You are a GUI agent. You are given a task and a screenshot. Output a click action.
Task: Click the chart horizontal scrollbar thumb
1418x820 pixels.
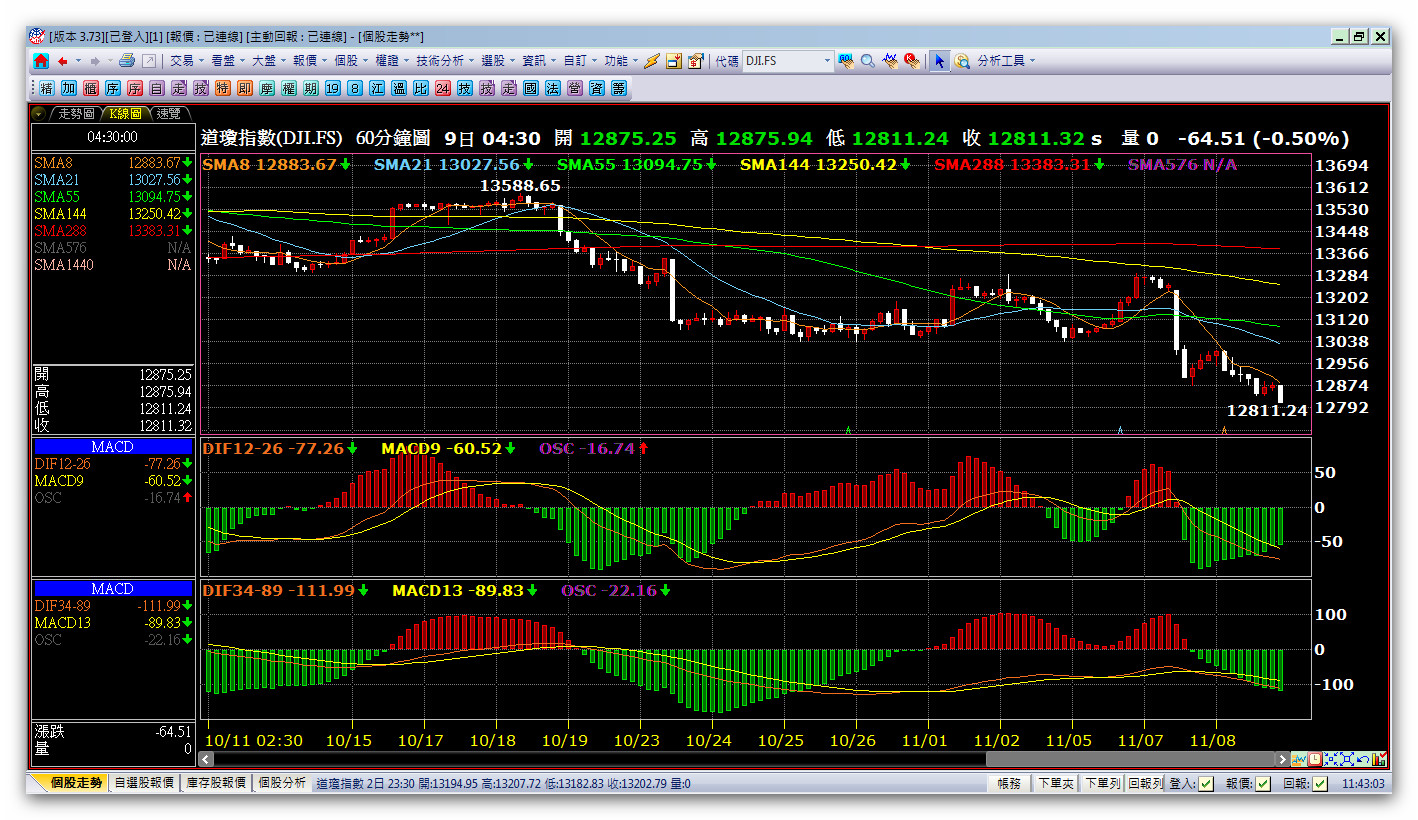click(1130, 759)
